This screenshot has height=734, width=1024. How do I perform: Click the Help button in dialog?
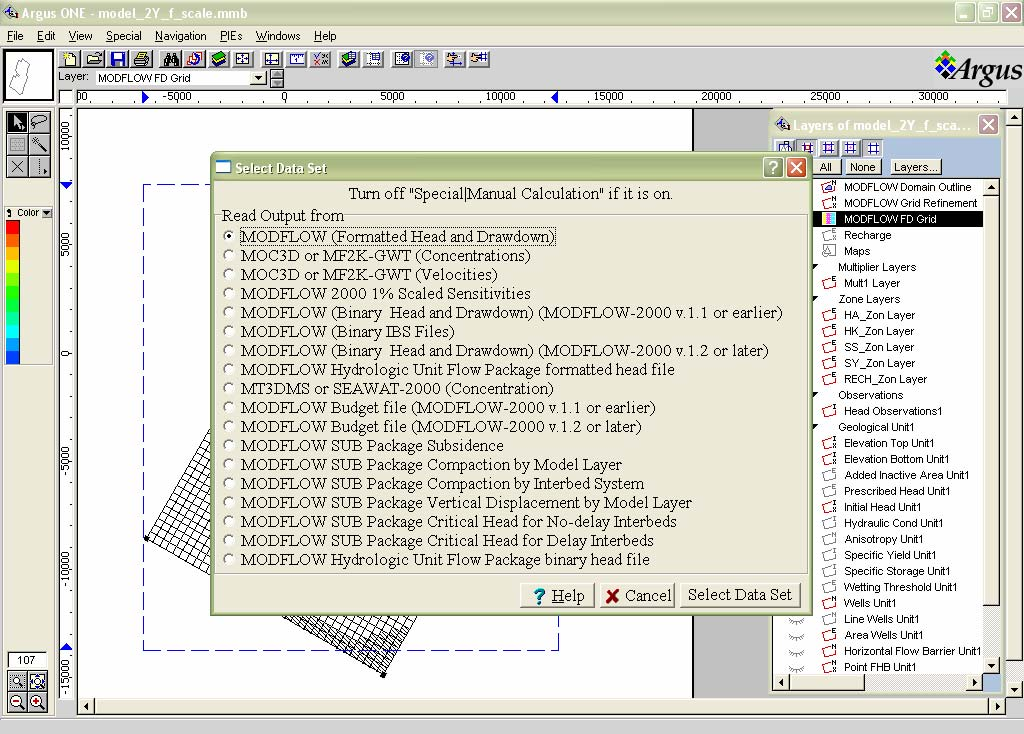coord(557,596)
